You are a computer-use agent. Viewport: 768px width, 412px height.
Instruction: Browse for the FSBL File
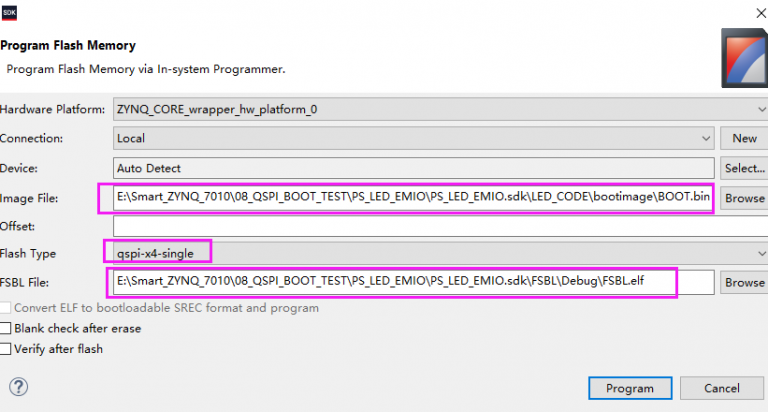744,282
